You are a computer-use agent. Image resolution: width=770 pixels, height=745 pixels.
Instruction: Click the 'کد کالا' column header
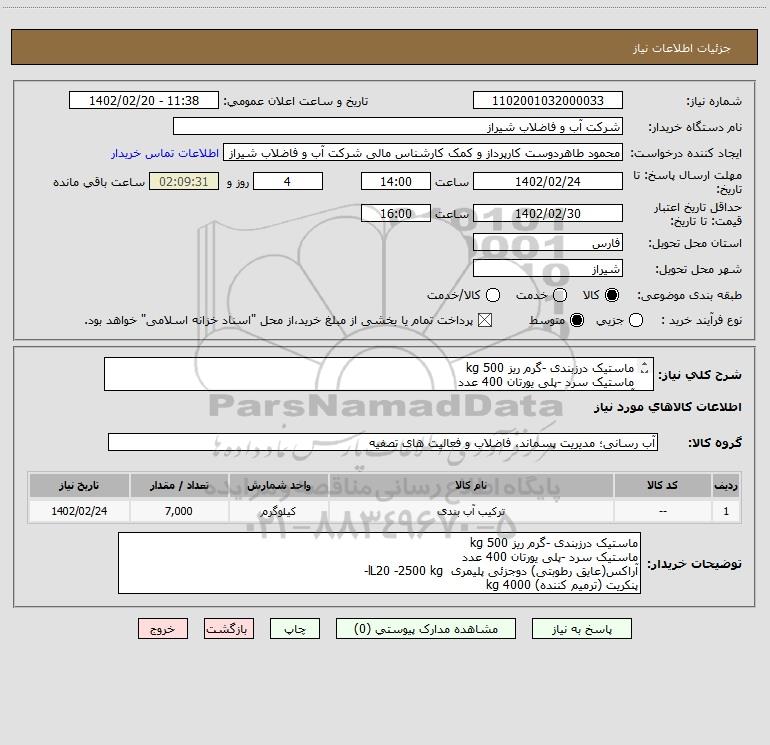pos(662,485)
